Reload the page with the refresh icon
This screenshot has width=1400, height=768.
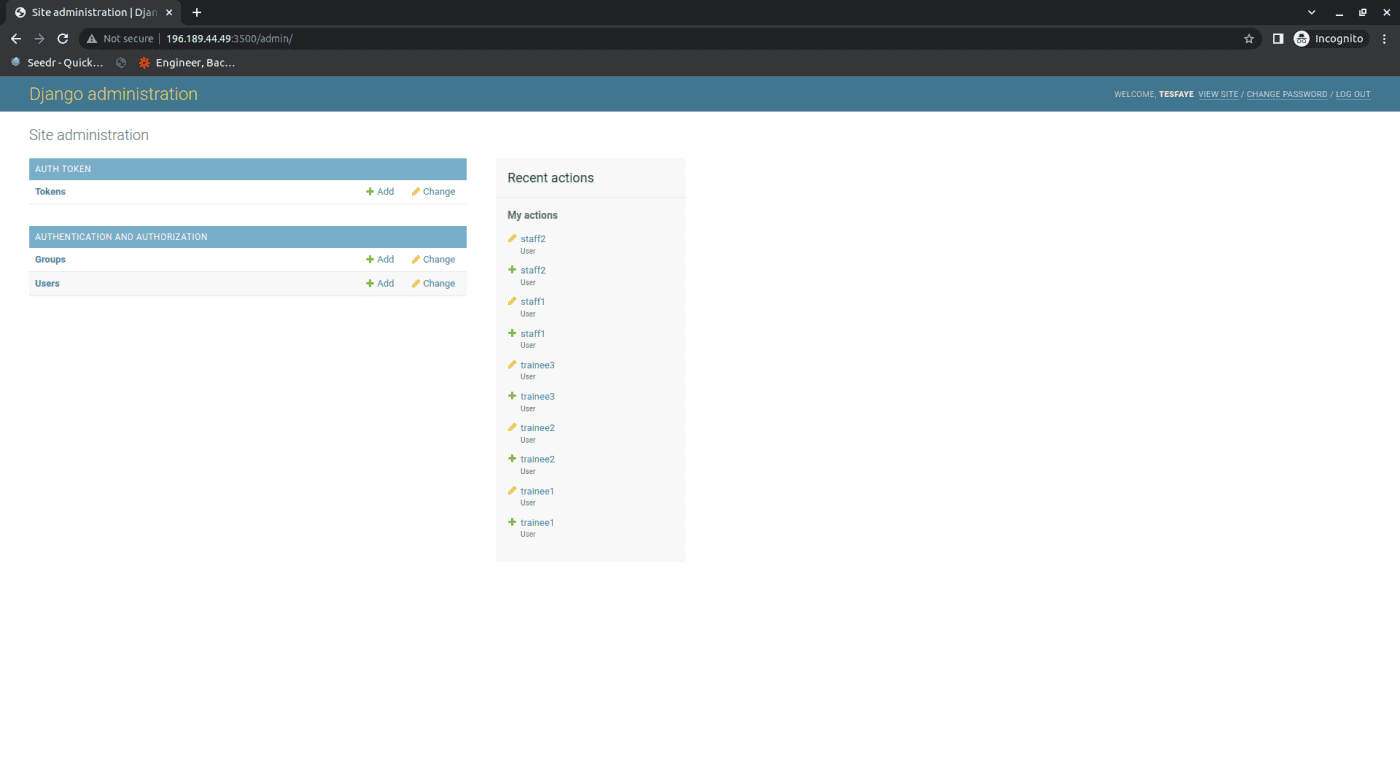(x=62, y=39)
